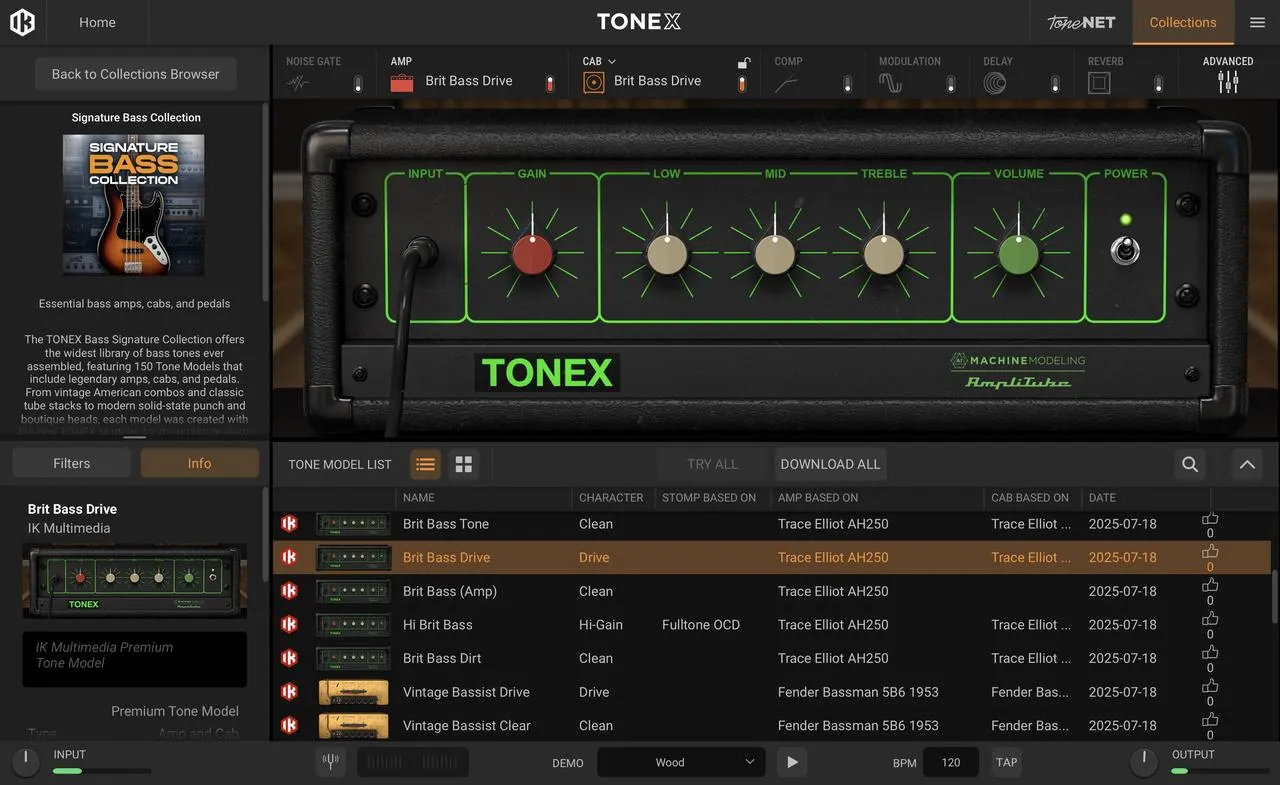Select the Delay concentric circles icon
The image size is (1280, 785).
click(x=995, y=84)
